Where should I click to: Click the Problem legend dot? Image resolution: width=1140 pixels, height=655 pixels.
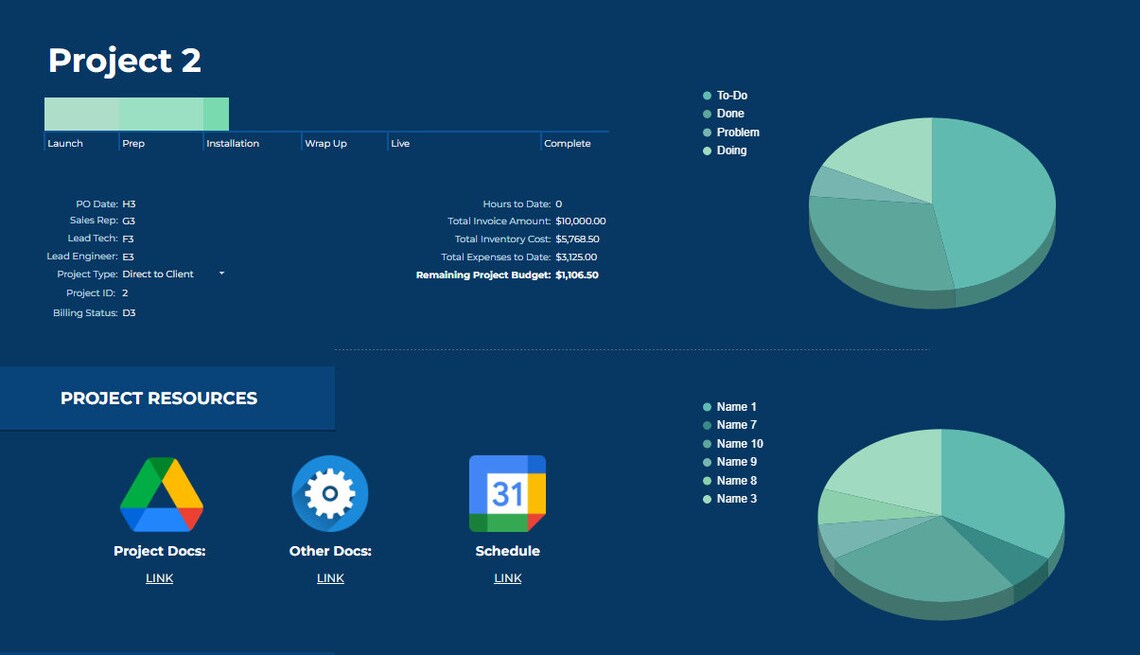point(706,132)
